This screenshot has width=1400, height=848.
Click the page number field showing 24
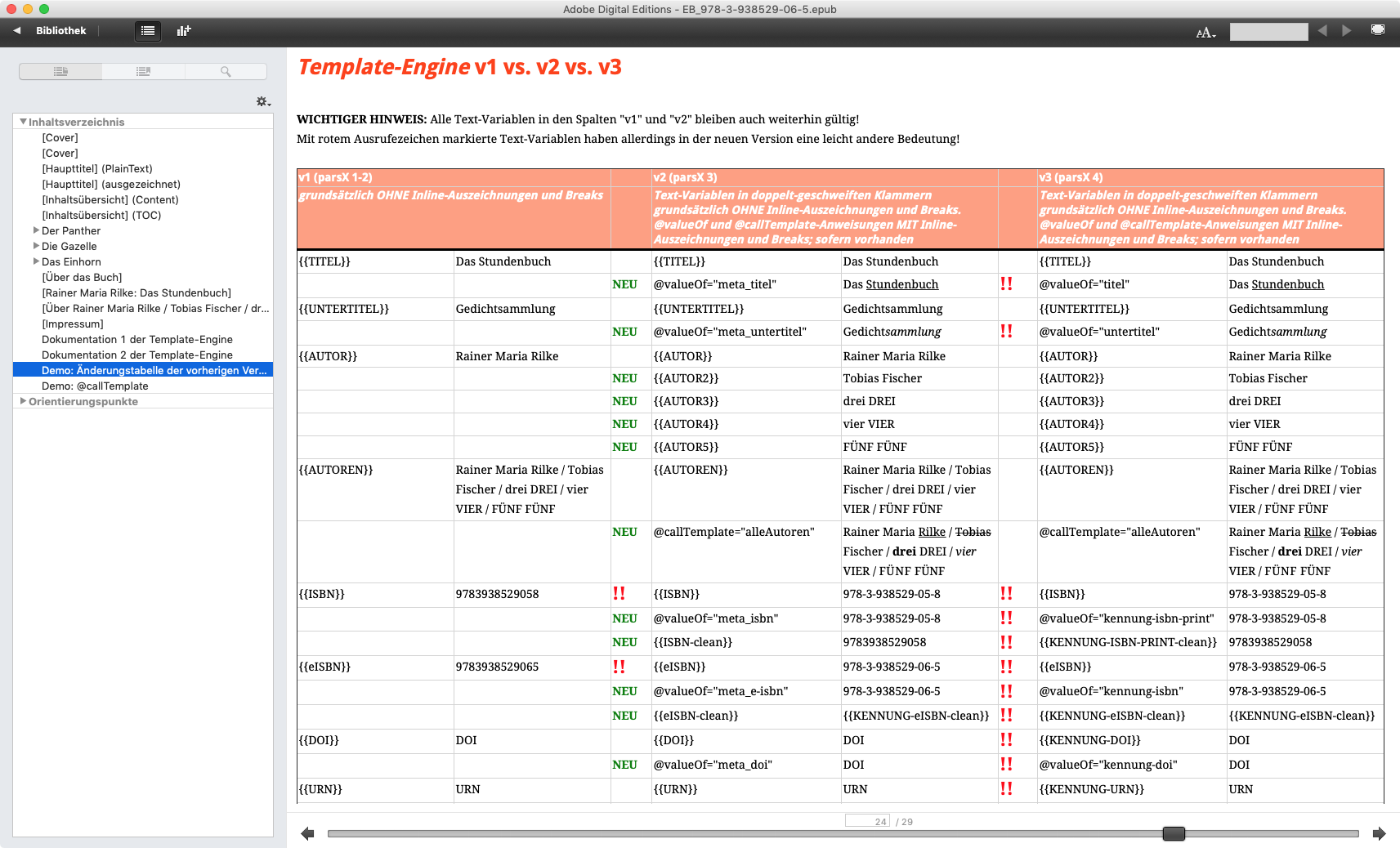pyautogui.click(x=867, y=821)
